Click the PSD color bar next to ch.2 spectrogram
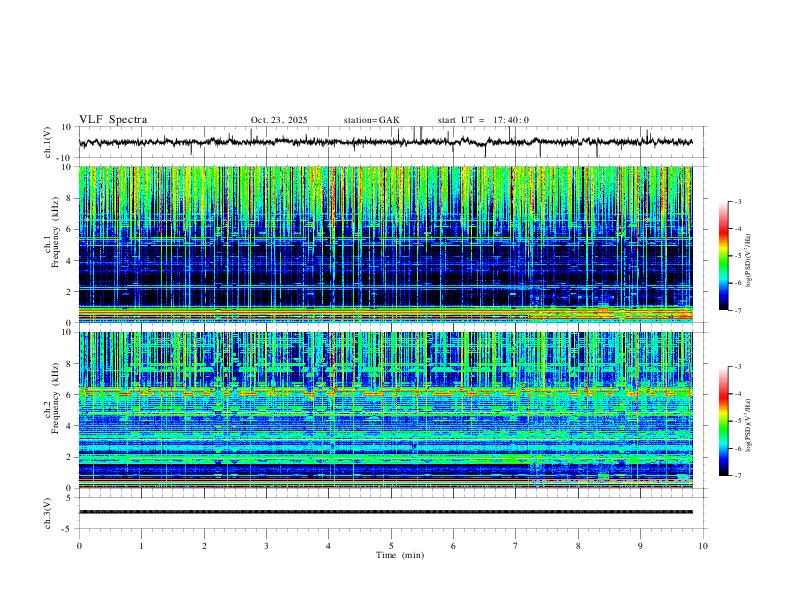The width and height of the screenshot is (792, 612). [x=724, y=421]
